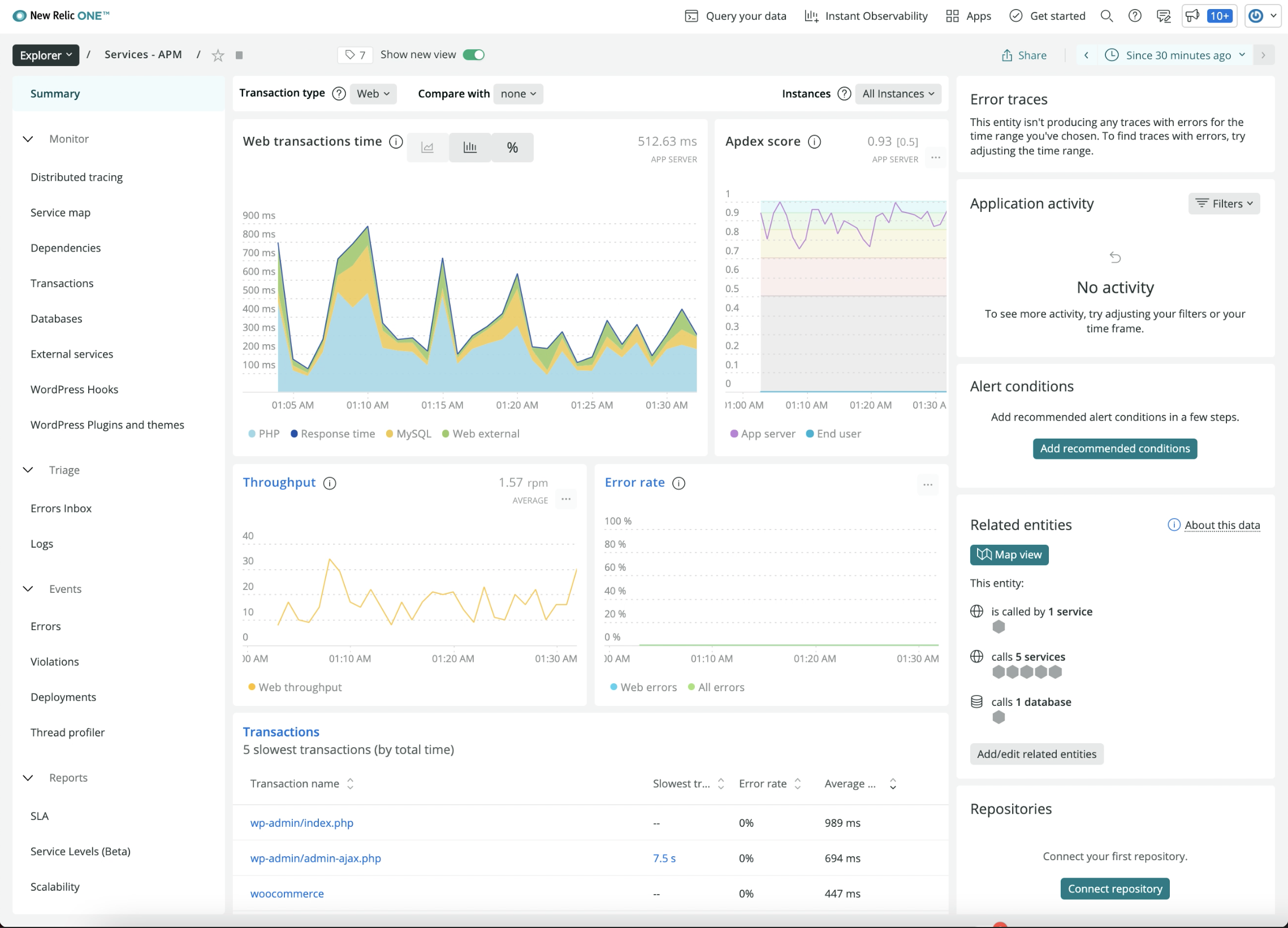
Task: Switch to line chart view icon
Action: coord(427,148)
